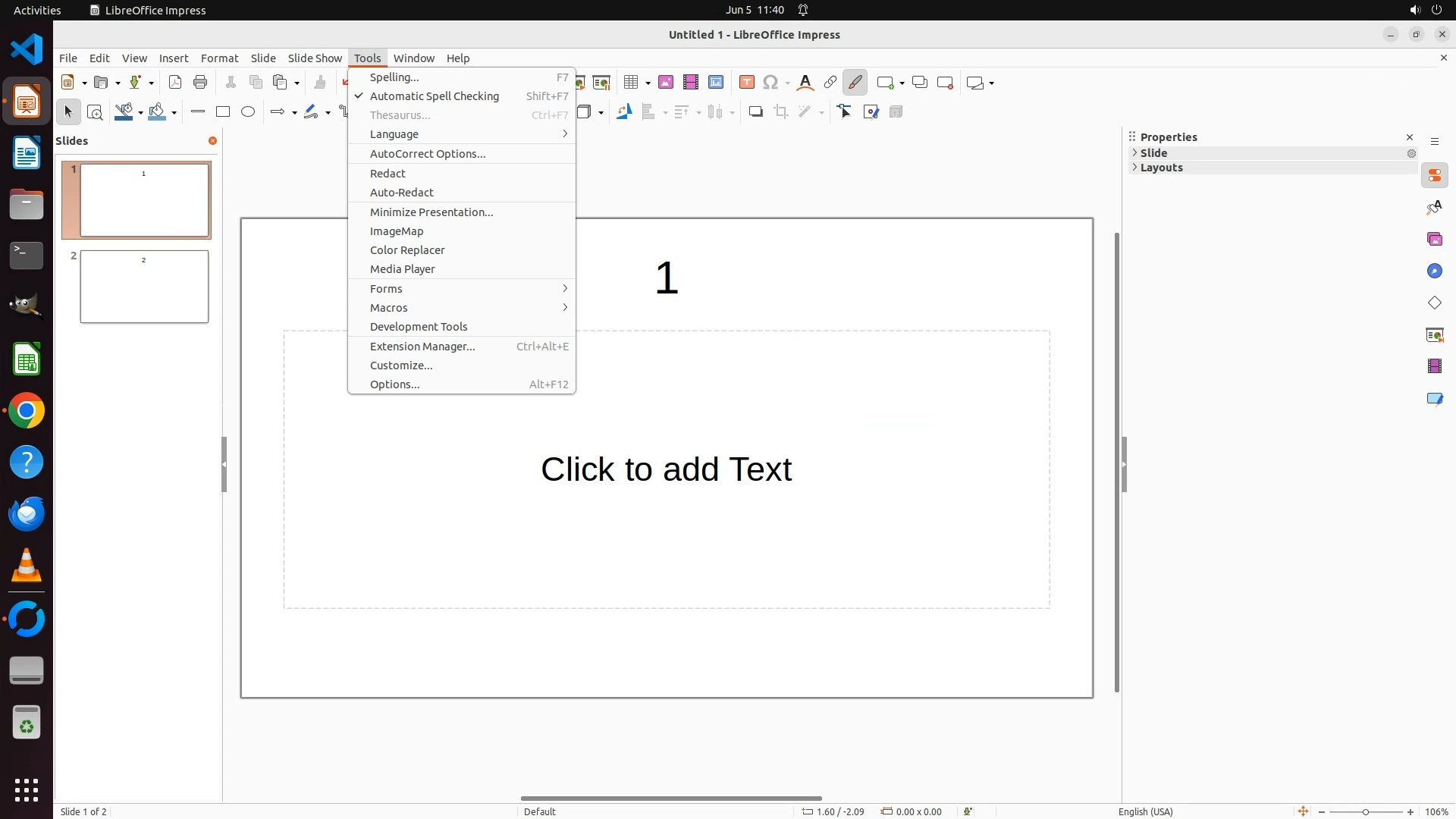Click the Insert Image toolbar icon

coord(666,83)
